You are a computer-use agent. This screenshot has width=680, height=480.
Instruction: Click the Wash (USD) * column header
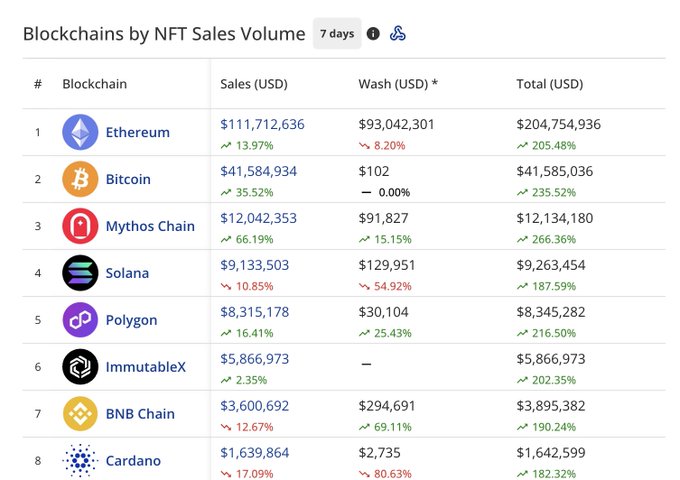pyautogui.click(x=398, y=84)
